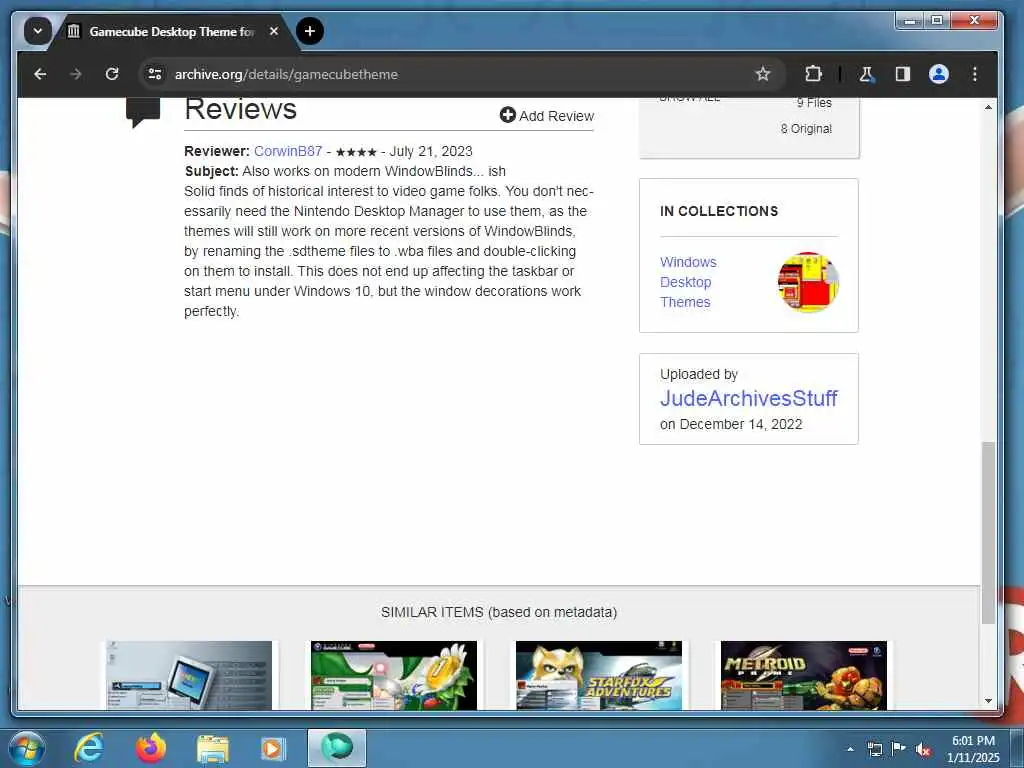Click the July 21, 2023 review date

click(x=431, y=152)
